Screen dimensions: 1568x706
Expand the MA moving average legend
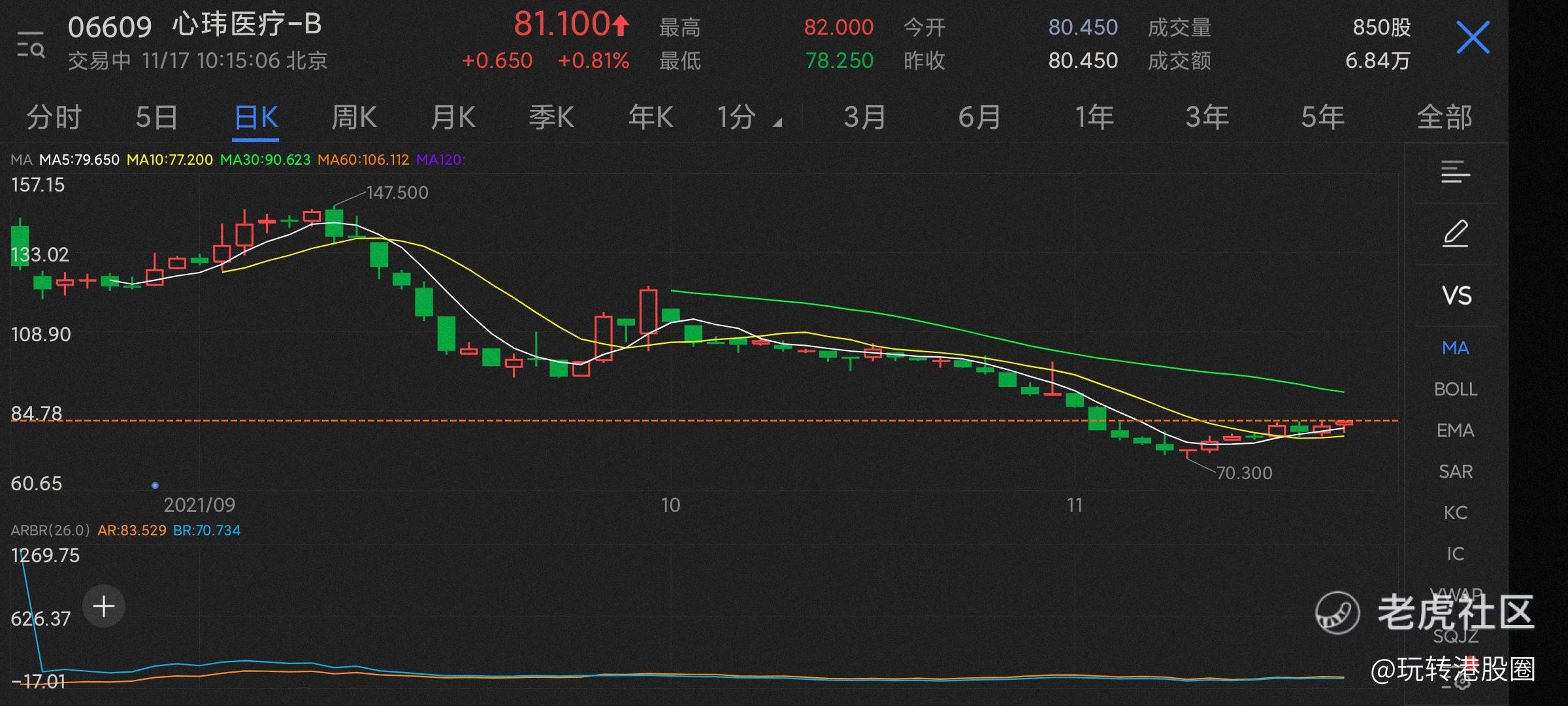(21, 160)
